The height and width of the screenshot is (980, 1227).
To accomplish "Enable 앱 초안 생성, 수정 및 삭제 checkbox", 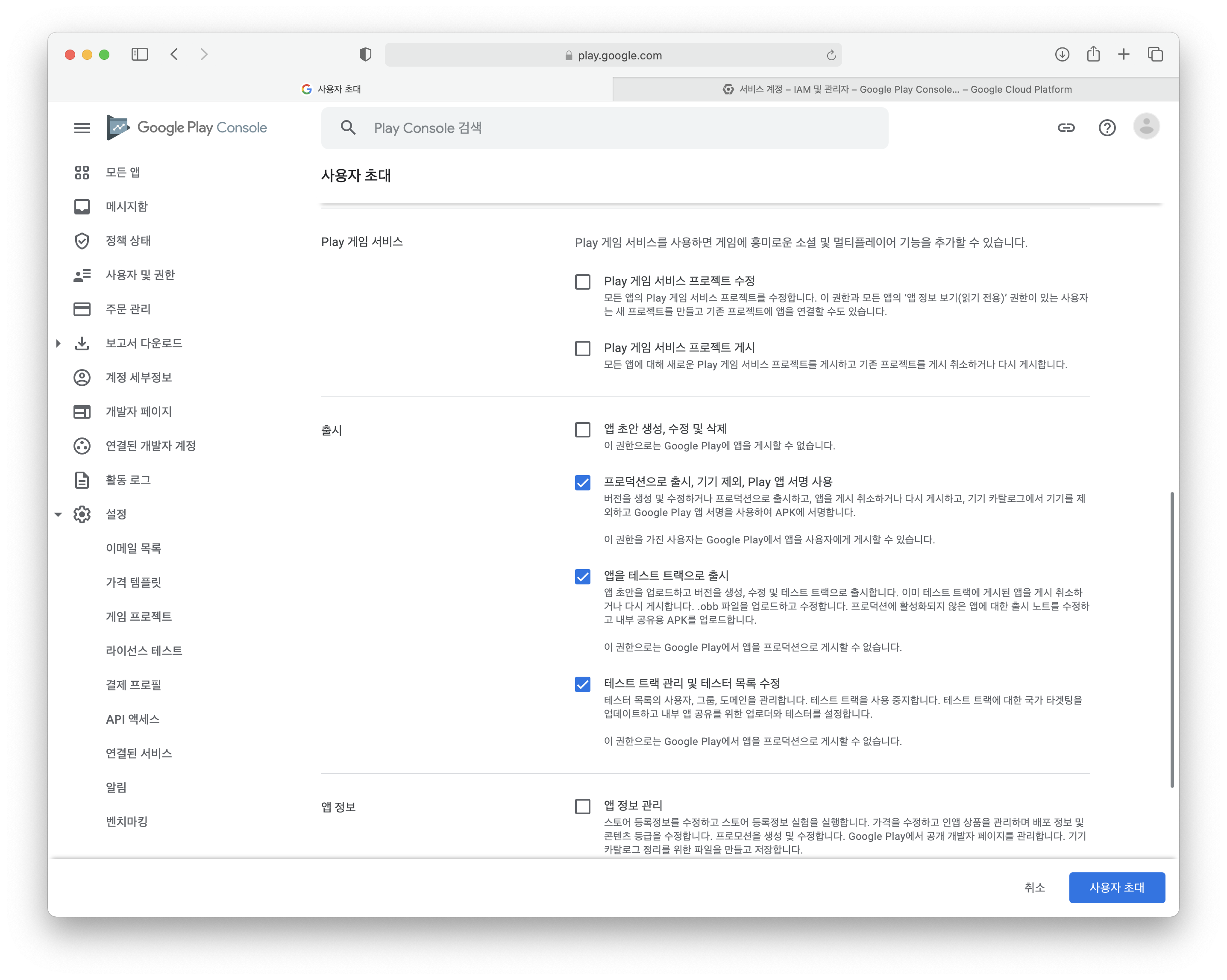I will pyautogui.click(x=582, y=430).
